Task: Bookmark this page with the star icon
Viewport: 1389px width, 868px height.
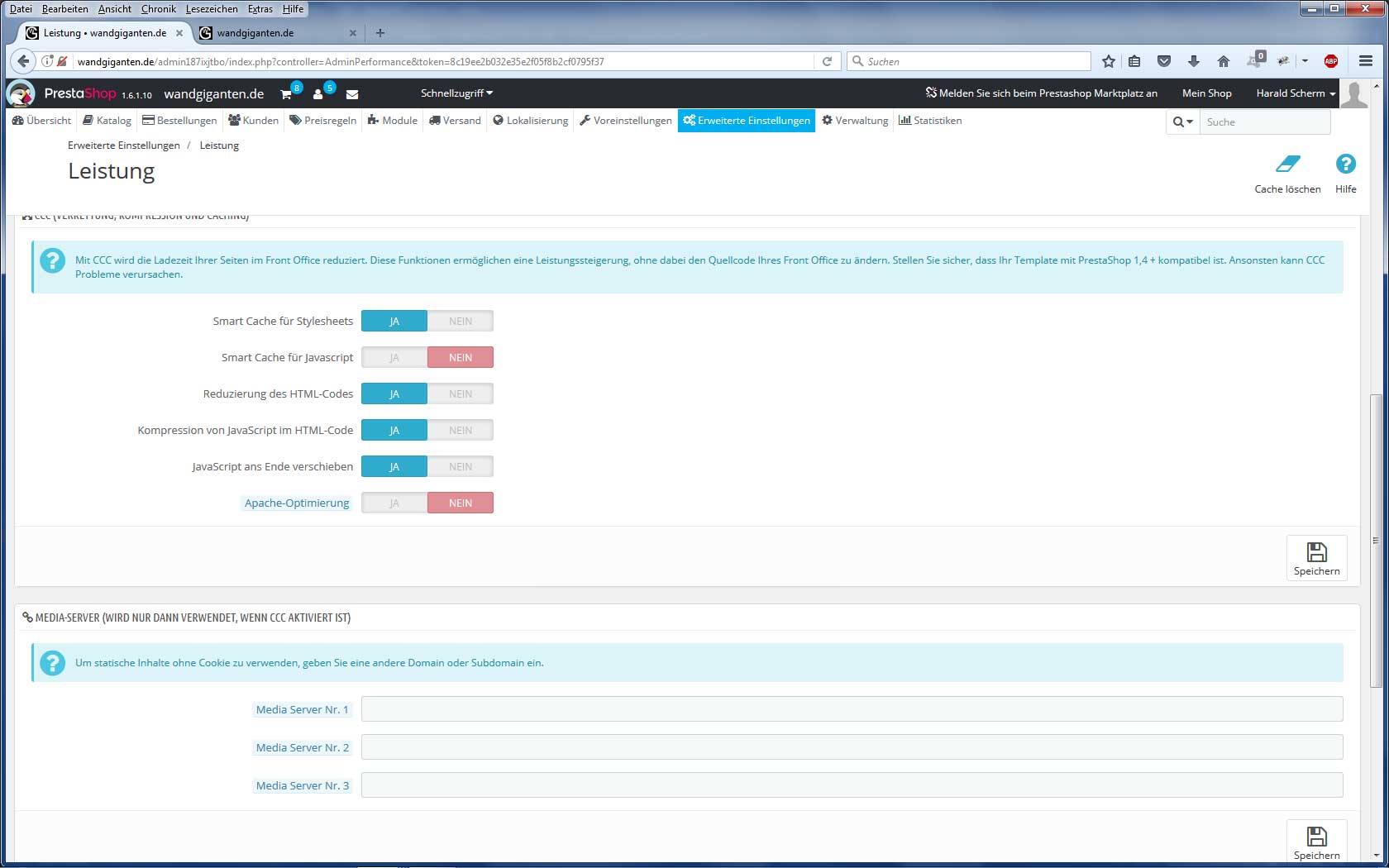Action: pyautogui.click(x=1109, y=61)
